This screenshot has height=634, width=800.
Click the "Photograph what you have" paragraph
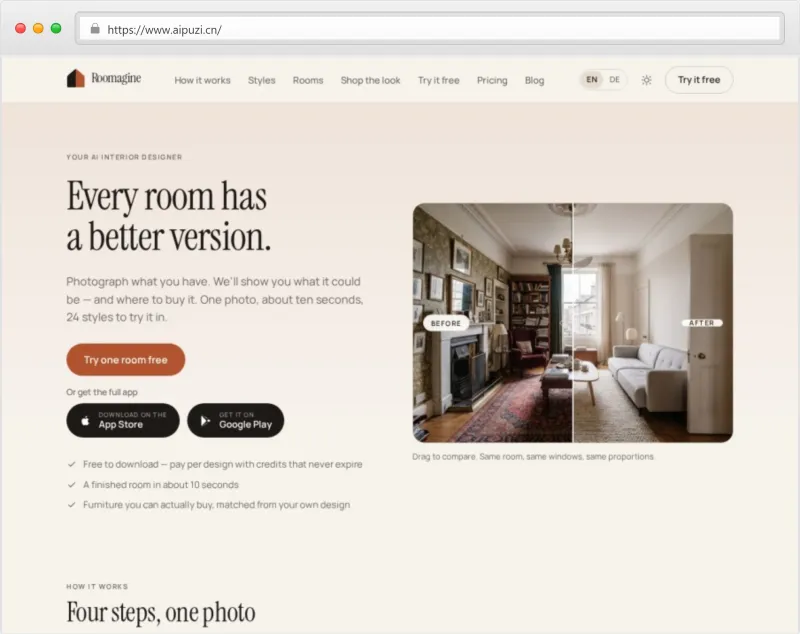click(x=215, y=299)
